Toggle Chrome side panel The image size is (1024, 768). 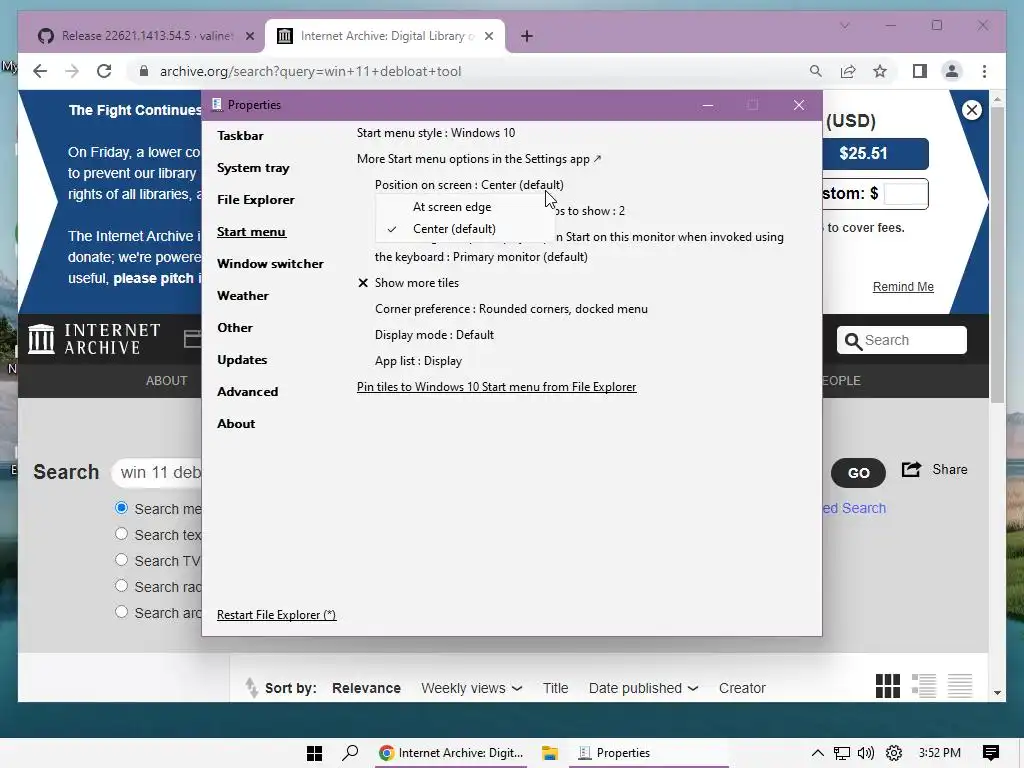(920, 71)
